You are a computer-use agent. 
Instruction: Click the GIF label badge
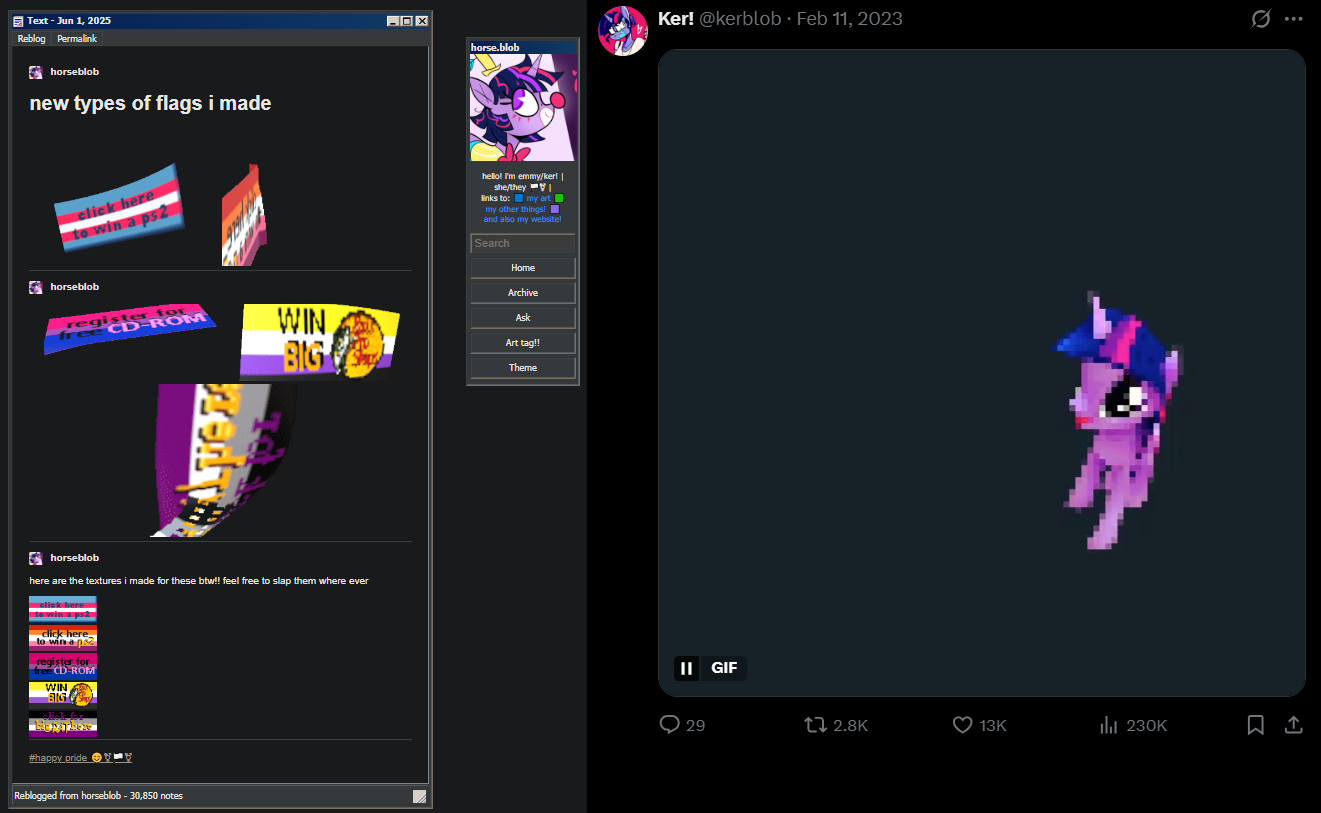[725, 668]
